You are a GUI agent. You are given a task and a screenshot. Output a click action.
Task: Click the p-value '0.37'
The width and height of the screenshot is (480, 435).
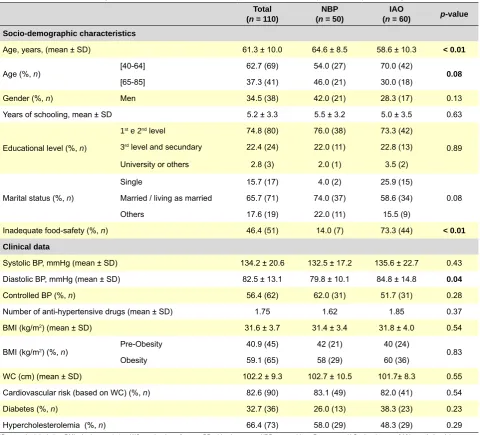point(454,312)
